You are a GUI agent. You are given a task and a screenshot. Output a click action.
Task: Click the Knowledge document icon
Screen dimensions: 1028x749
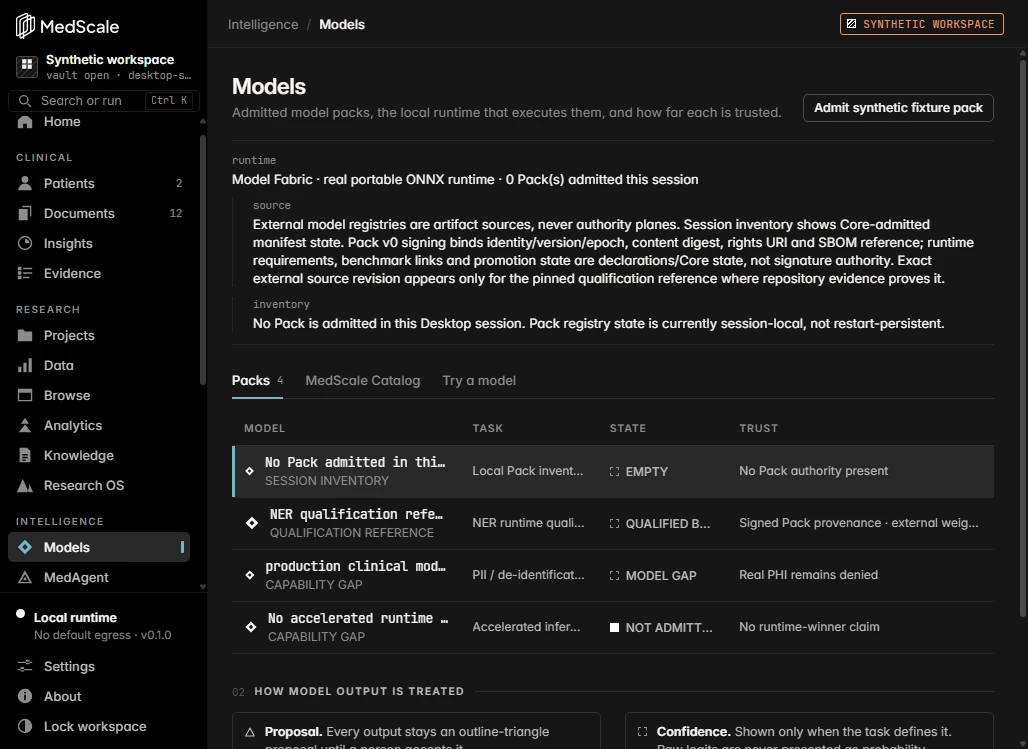[25, 456]
